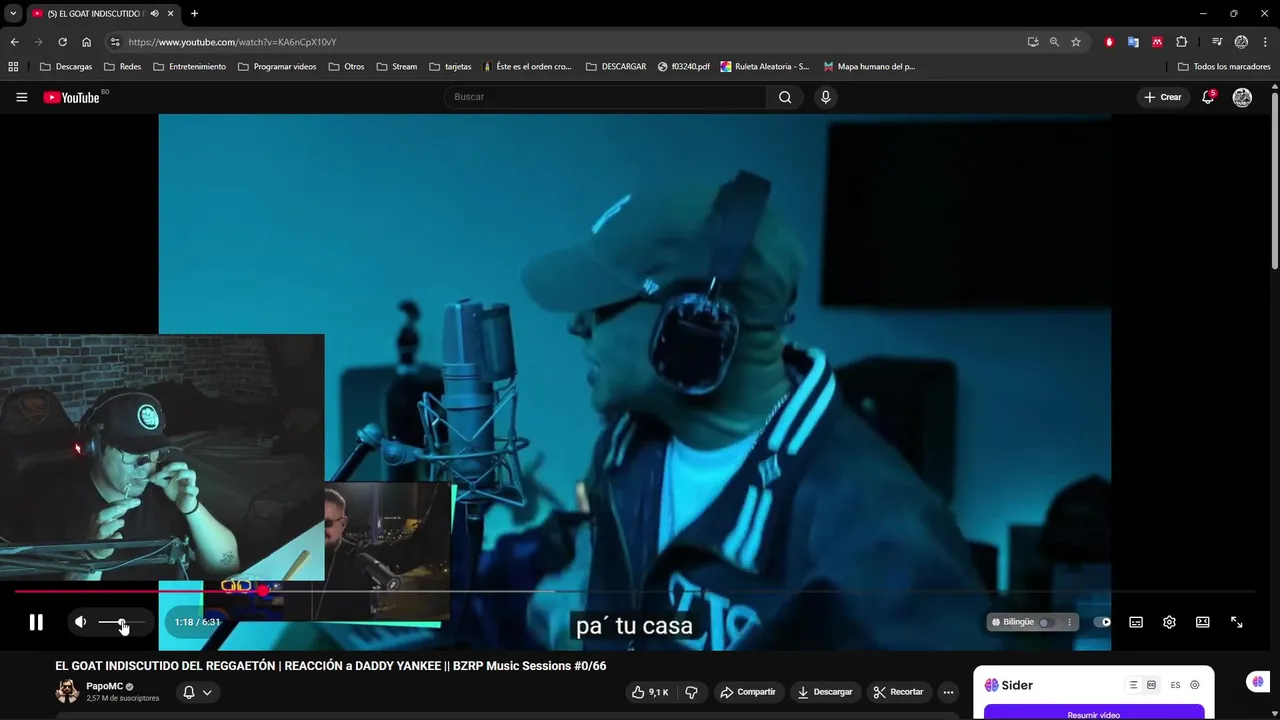
Task: Start voice search with microphone
Action: point(825,97)
